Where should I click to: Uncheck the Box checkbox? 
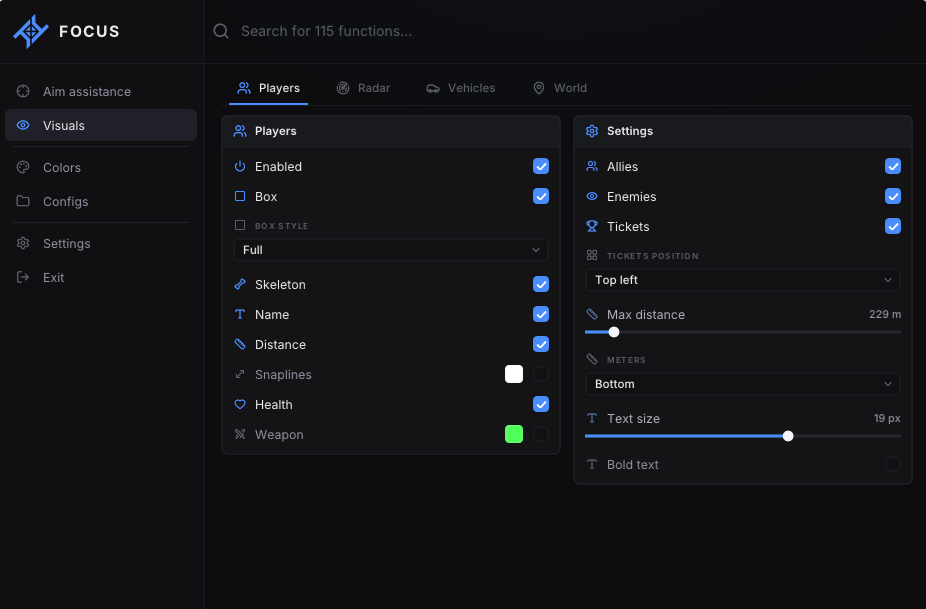[x=541, y=196]
